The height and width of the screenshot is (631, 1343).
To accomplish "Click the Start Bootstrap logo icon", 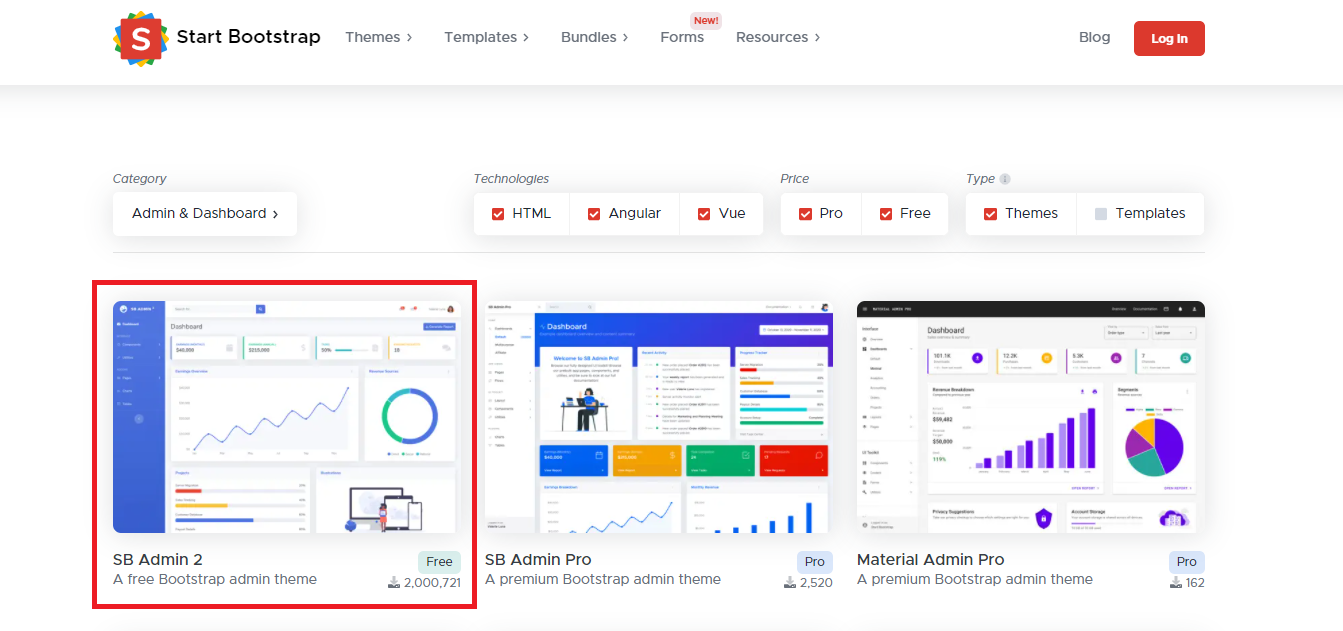I will [141, 38].
